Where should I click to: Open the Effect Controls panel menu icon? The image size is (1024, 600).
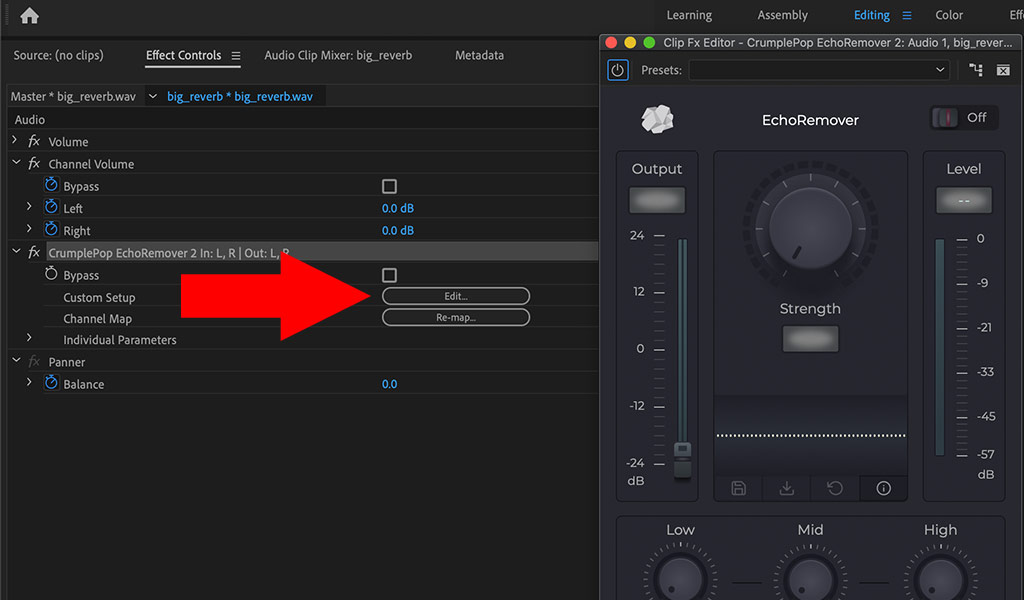(x=236, y=56)
